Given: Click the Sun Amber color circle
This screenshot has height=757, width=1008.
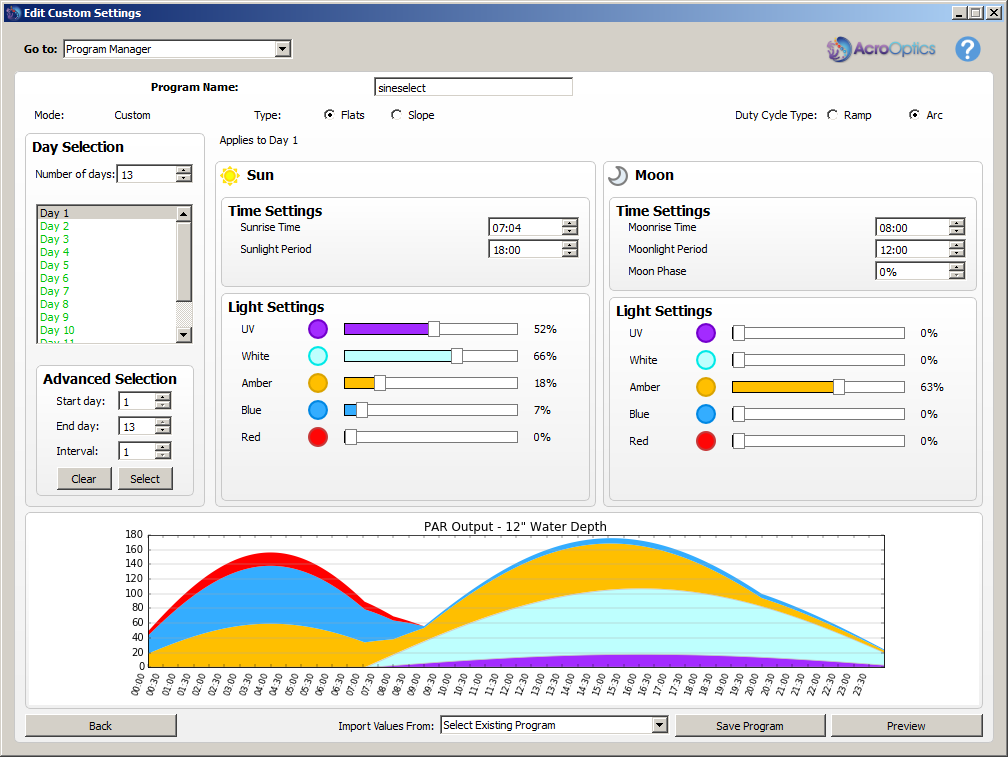Looking at the screenshot, I should pos(318,383).
